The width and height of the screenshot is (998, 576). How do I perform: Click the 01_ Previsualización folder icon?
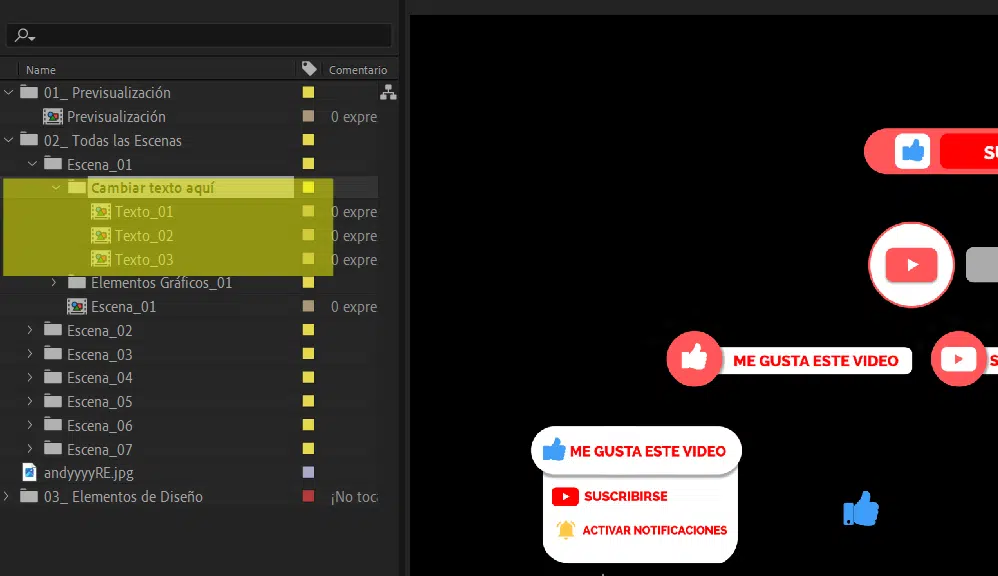tap(29, 92)
